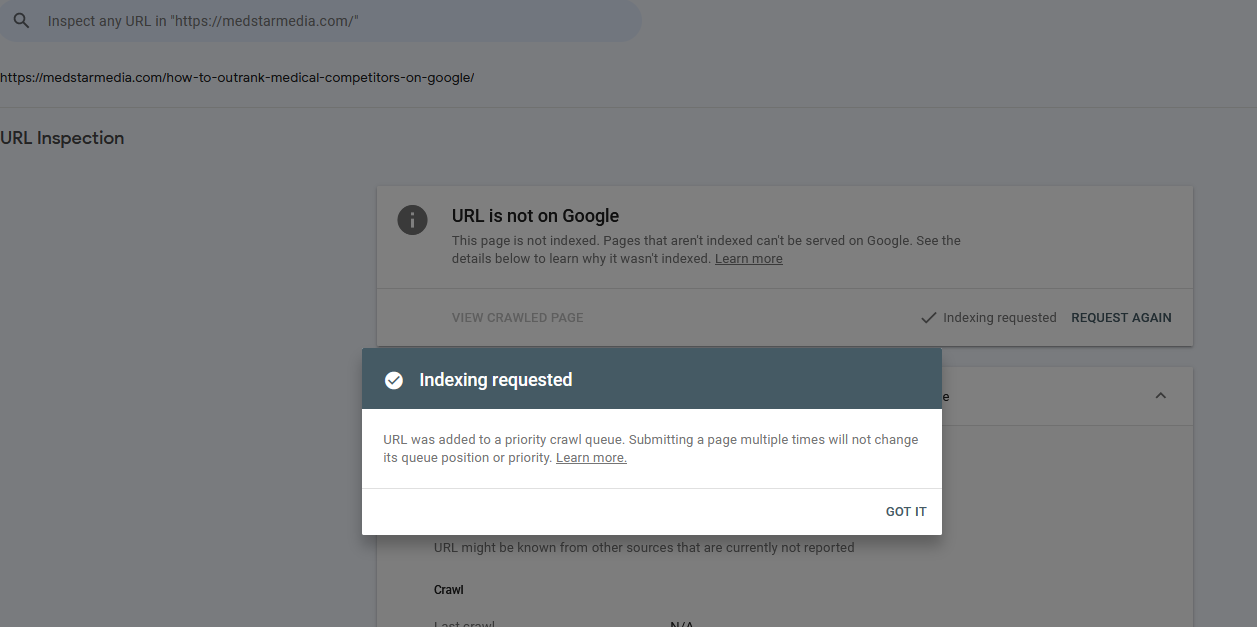The width and height of the screenshot is (1257, 627).
Task: Select the inspected medstarmedia.com URL text
Action: (237, 77)
